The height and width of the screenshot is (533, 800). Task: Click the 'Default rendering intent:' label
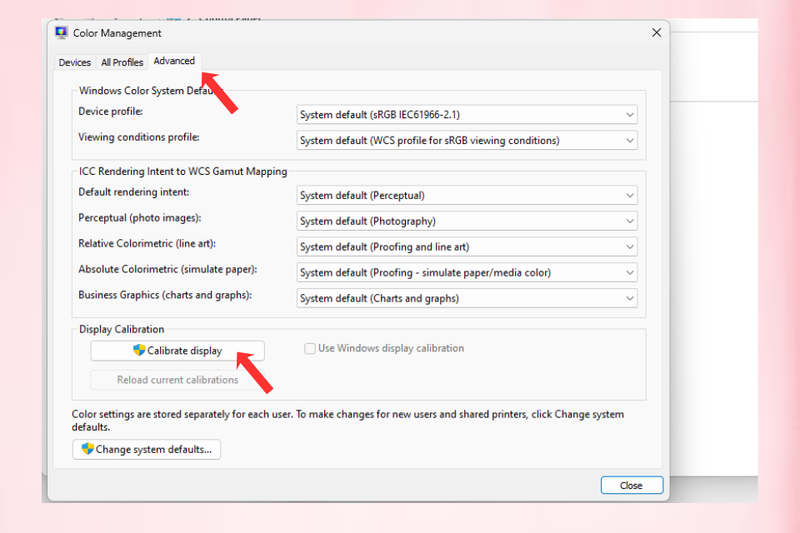[x=134, y=192]
